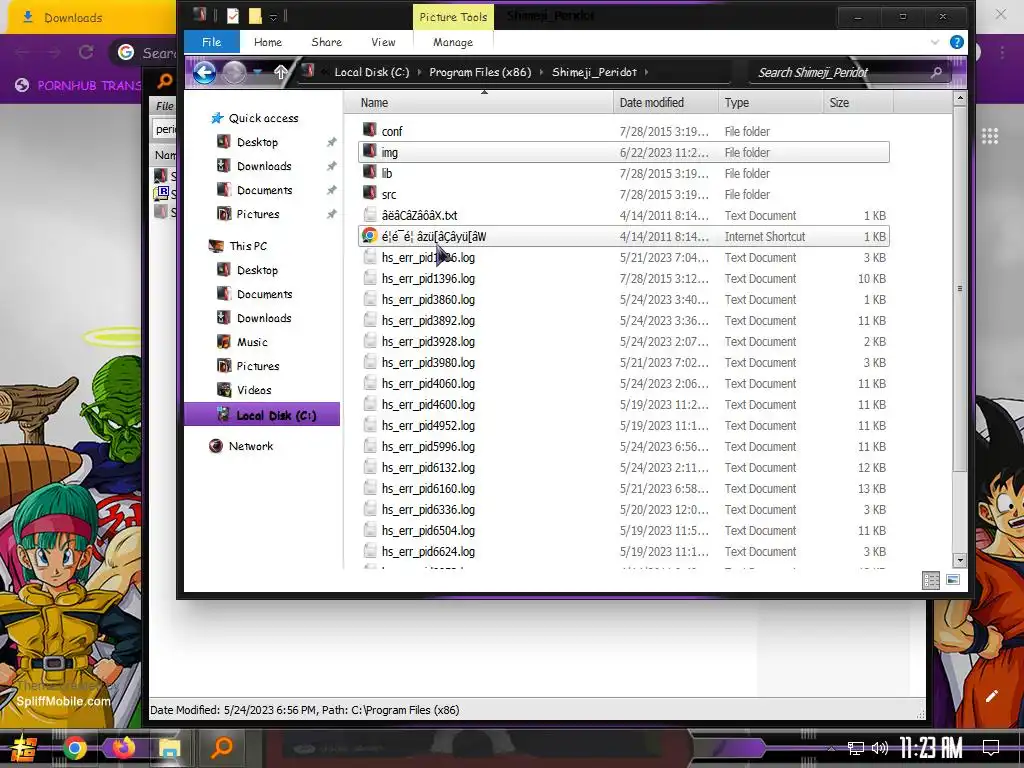Open Desktop under Quick access
Image resolution: width=1024 pixels, height=768 pixels.
[257, 142]
